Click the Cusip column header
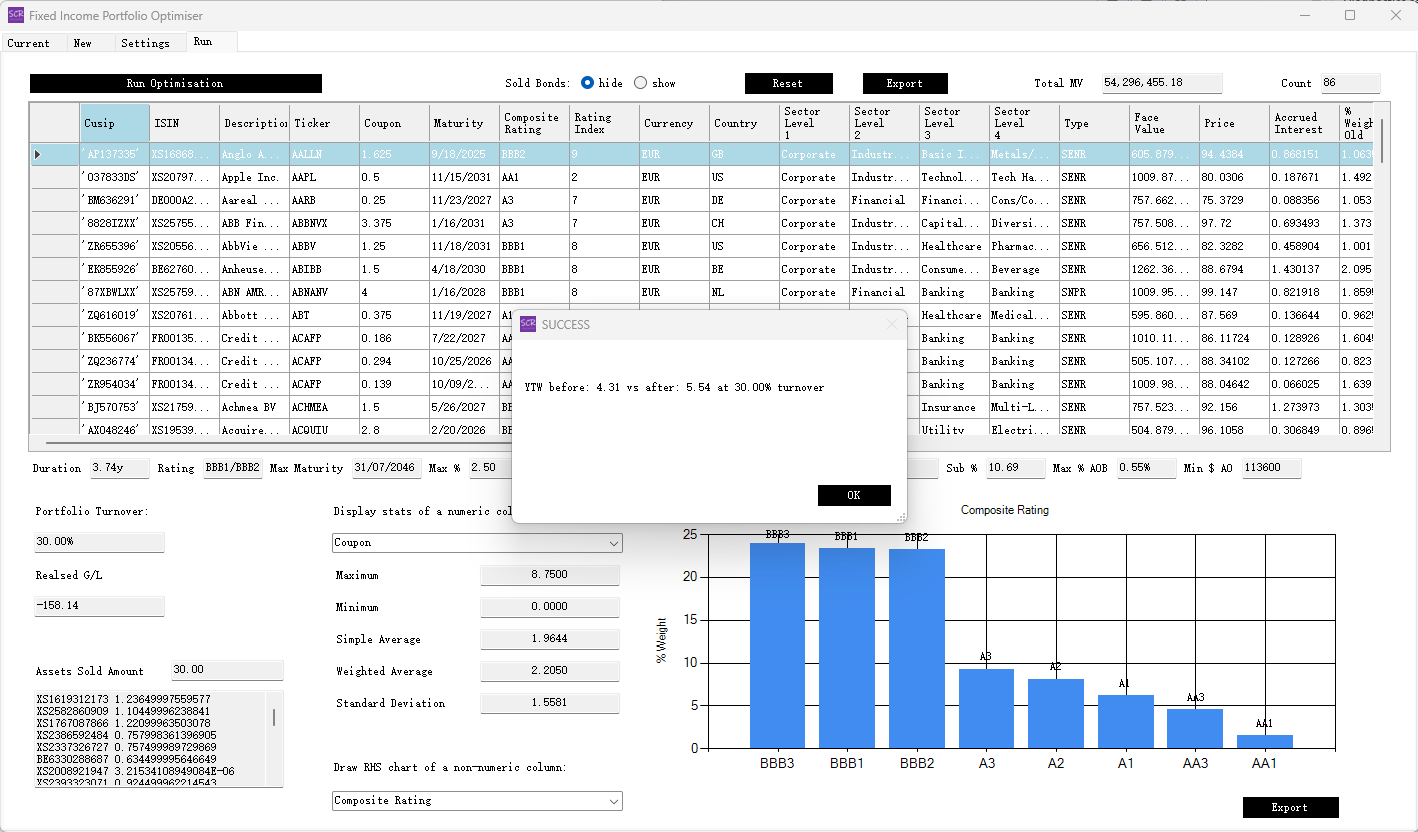The height and width of the screenshot is (832, 1418). point(114,123)
